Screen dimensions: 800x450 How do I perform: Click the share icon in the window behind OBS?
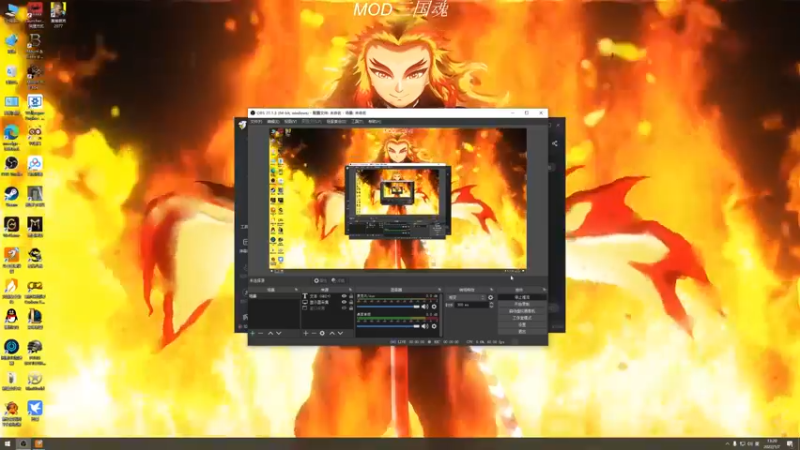click(555, 144)
